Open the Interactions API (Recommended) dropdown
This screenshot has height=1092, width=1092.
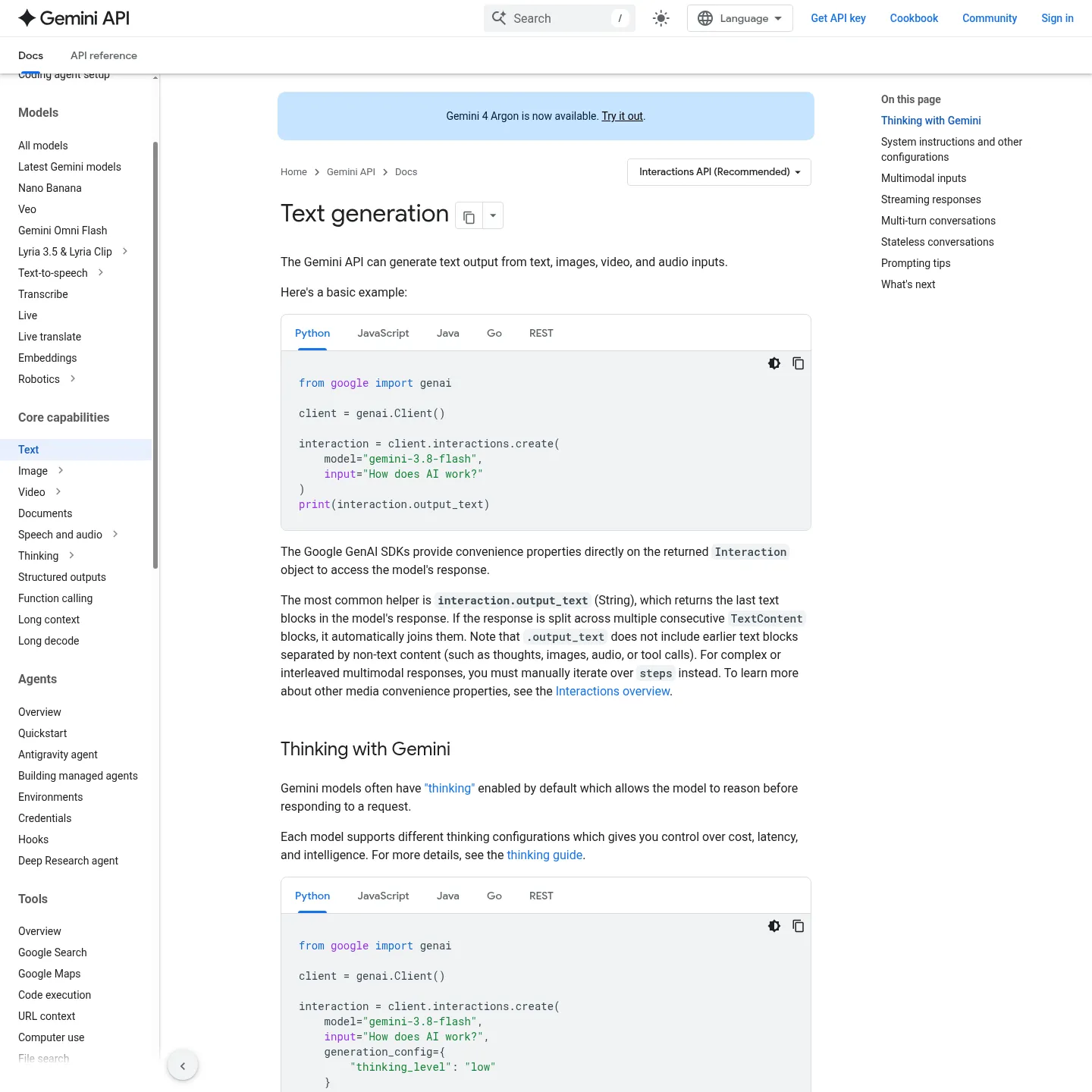pos(719,172)
